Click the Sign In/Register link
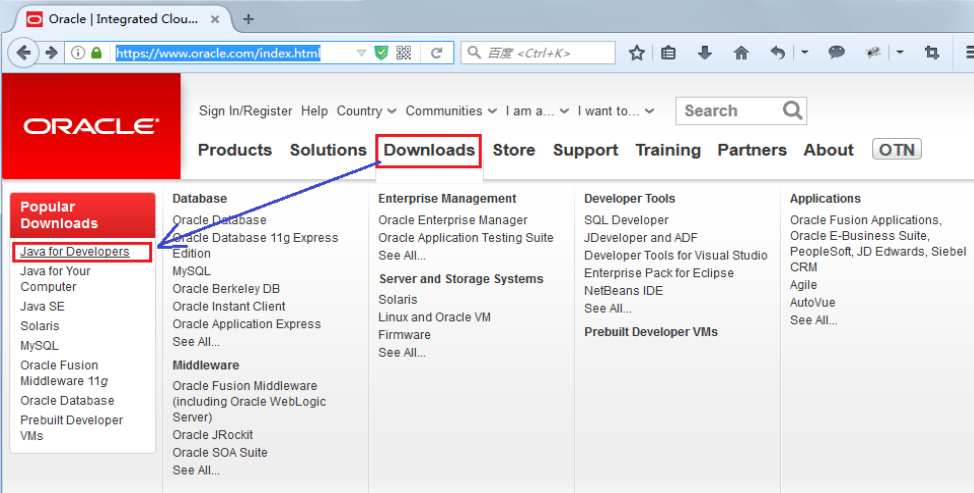 pos(245,111)
